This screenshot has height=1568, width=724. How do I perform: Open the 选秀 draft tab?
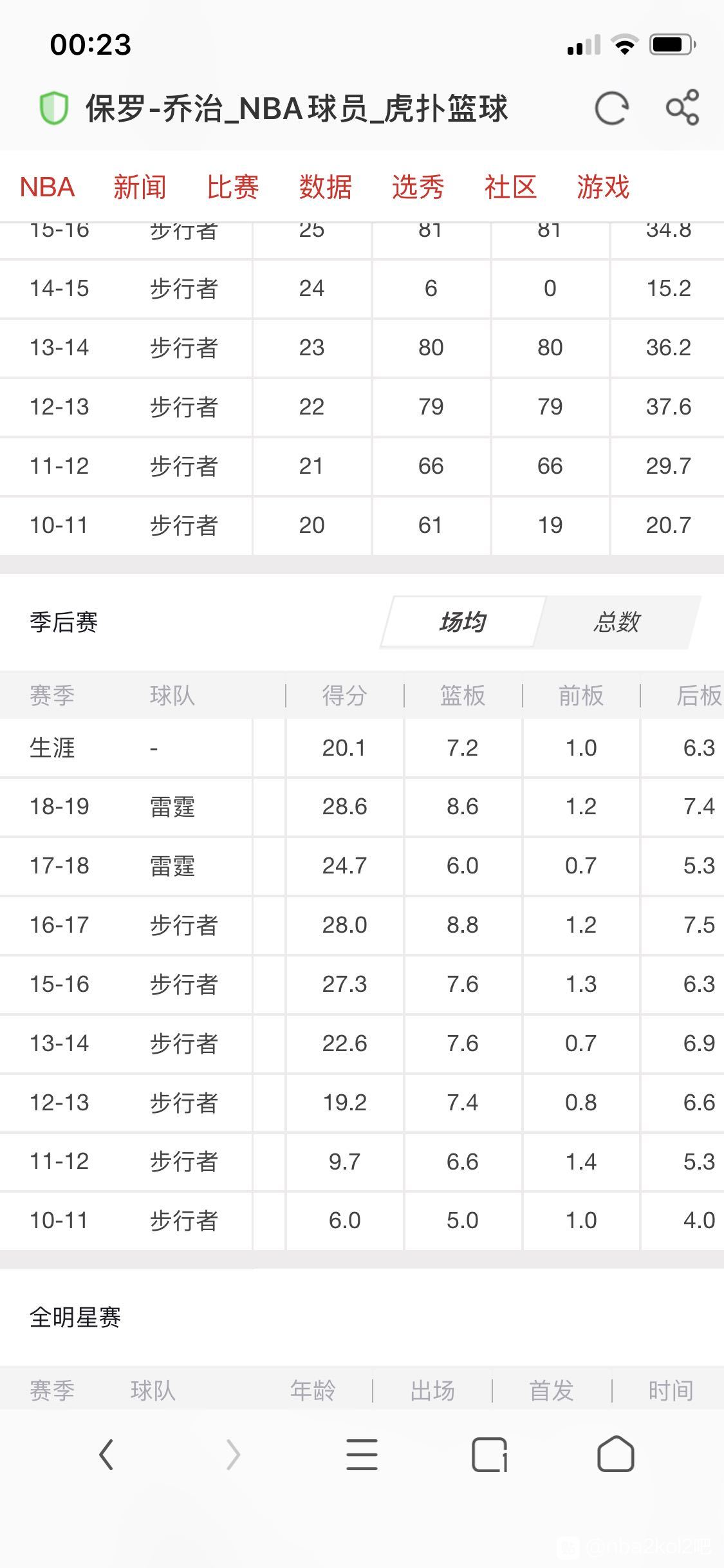point(418,187)
